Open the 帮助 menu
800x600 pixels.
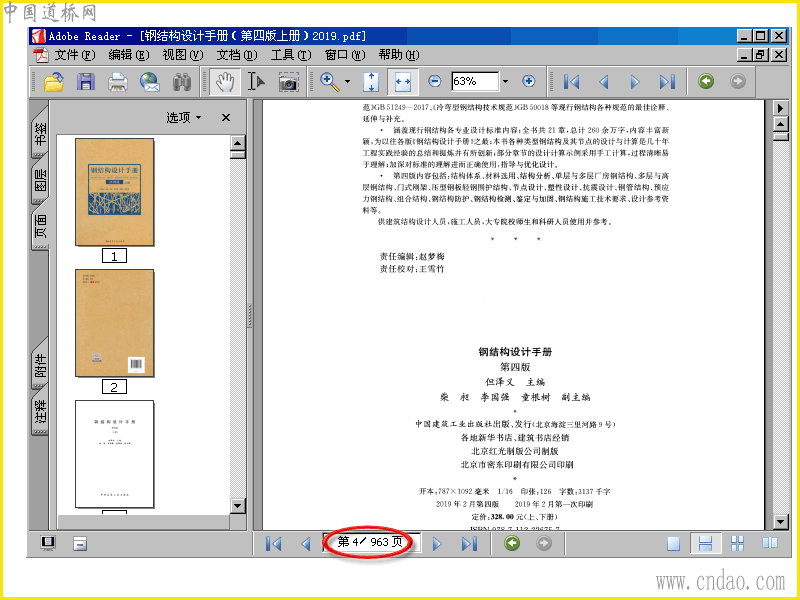(x=399, y=55)
